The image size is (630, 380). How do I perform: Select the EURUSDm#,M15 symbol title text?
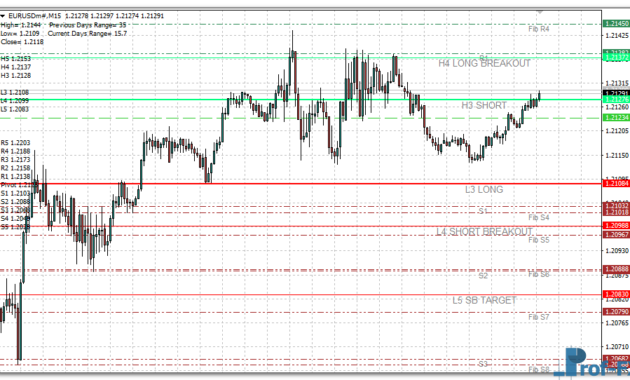[x=35, y=16]
